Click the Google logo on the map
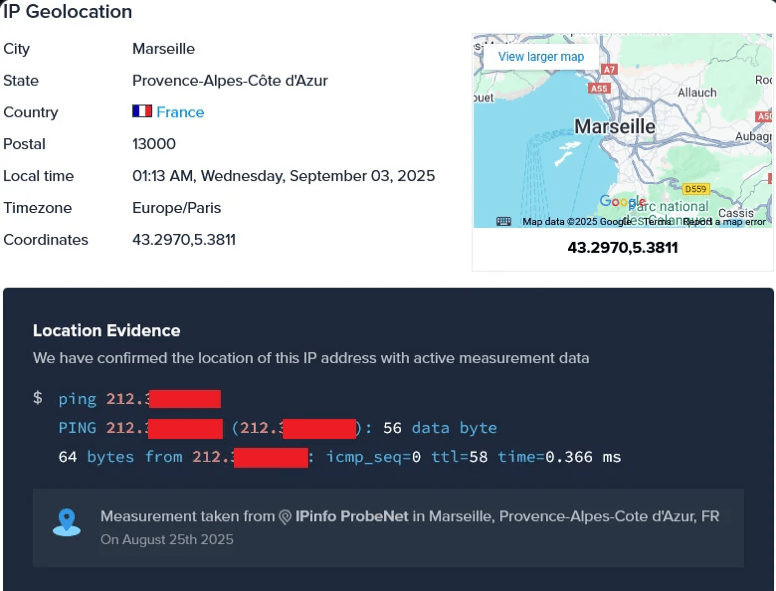The image size is (776, 591). click(x=622, y=203)
